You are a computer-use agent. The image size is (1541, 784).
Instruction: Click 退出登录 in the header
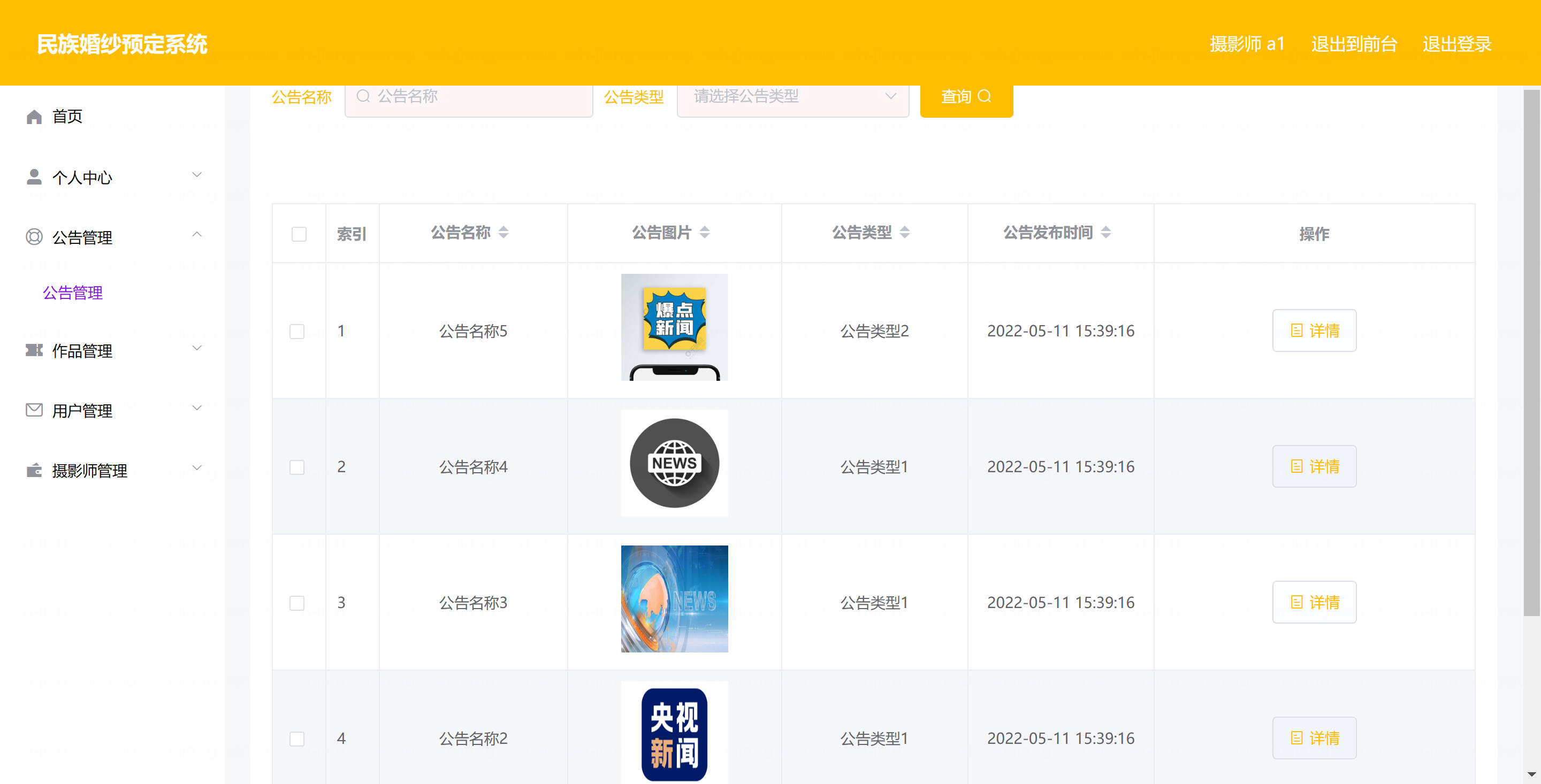(1456, 44)
